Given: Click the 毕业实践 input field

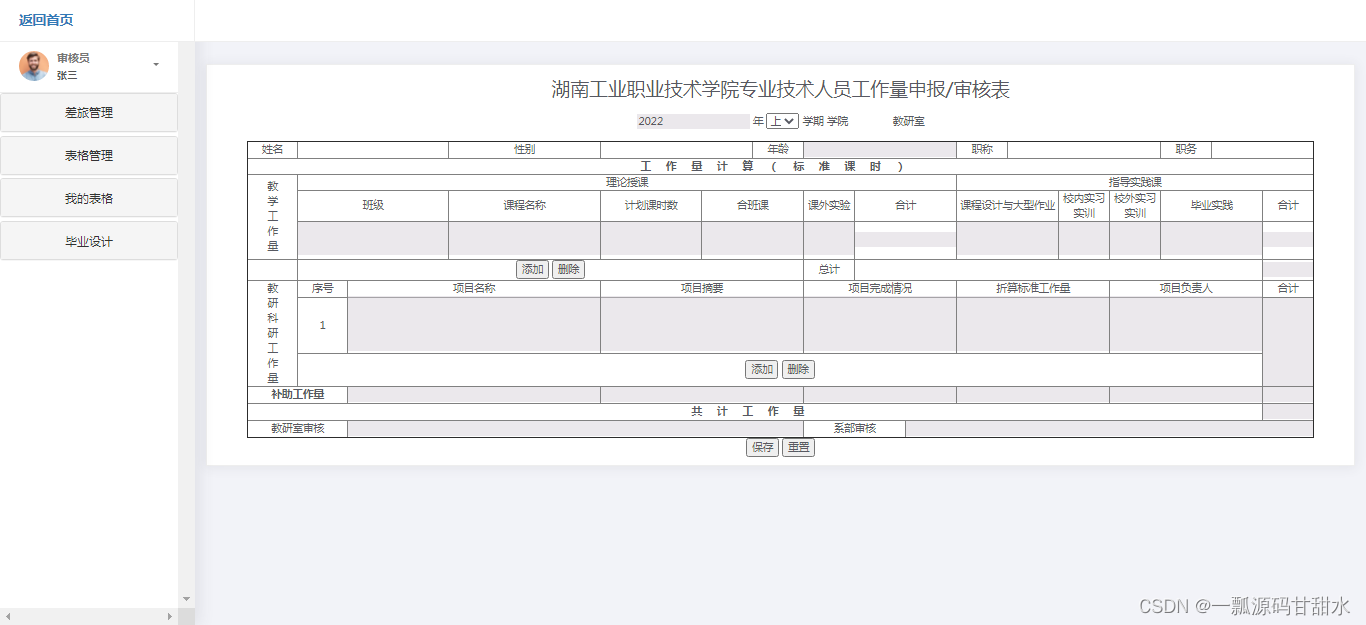Looking at the screenshot, I should tap(1211, 240).
